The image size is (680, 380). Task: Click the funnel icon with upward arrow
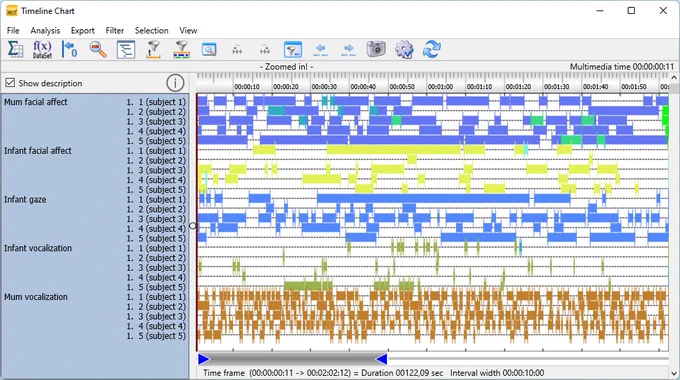(154, 49)
